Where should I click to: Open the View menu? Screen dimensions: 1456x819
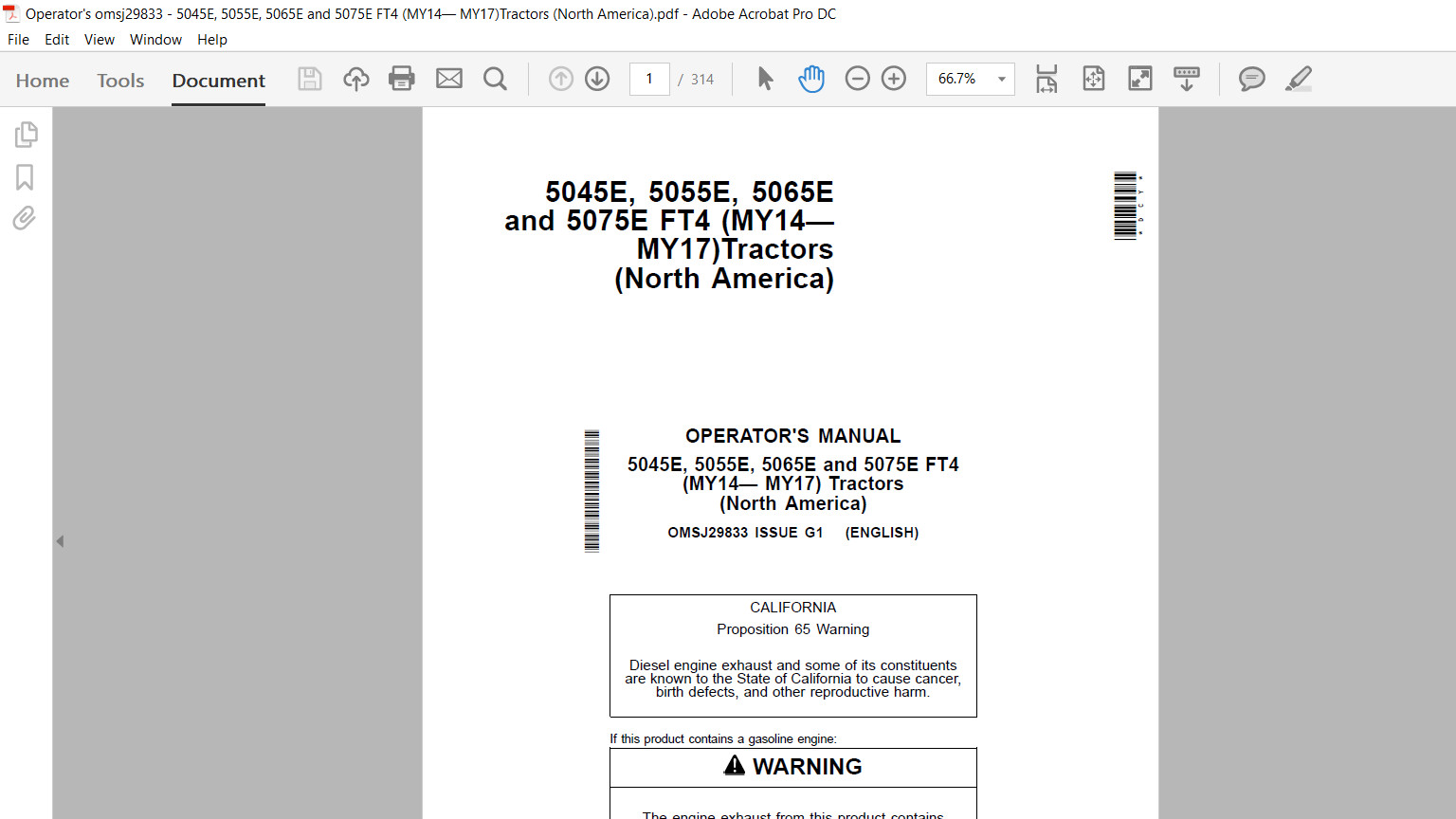(x=99, y=40)
